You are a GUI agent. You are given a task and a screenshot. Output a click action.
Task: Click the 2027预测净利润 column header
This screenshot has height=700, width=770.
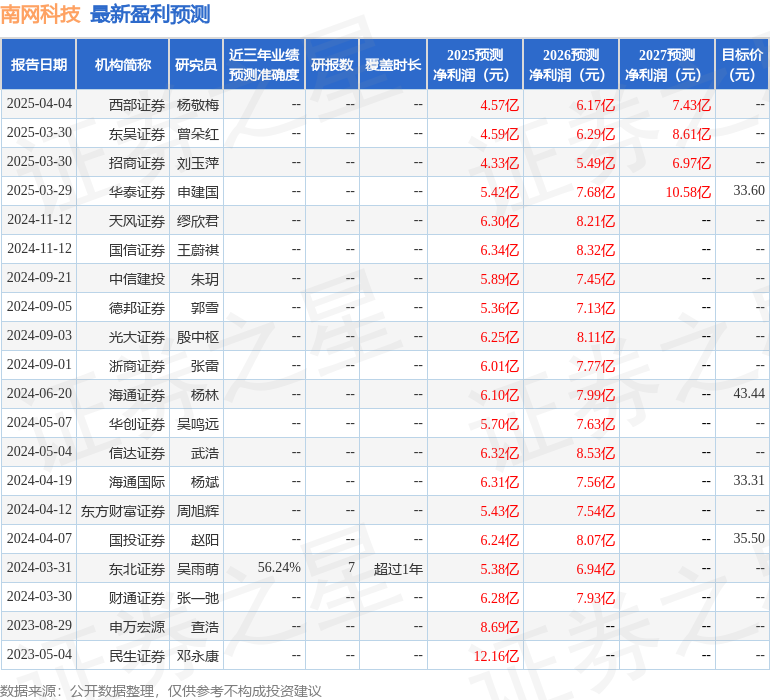tap(667, 65)
